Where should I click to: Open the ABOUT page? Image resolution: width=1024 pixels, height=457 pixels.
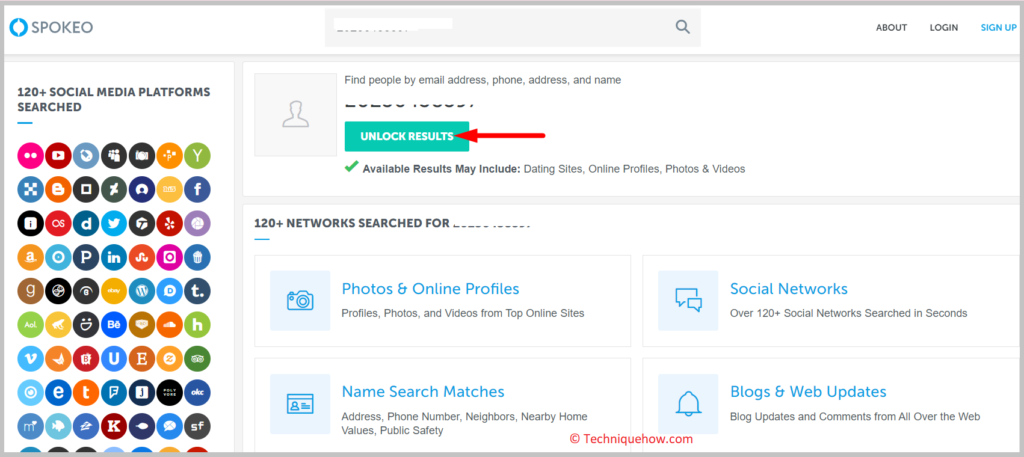click(x=891, y=27)
